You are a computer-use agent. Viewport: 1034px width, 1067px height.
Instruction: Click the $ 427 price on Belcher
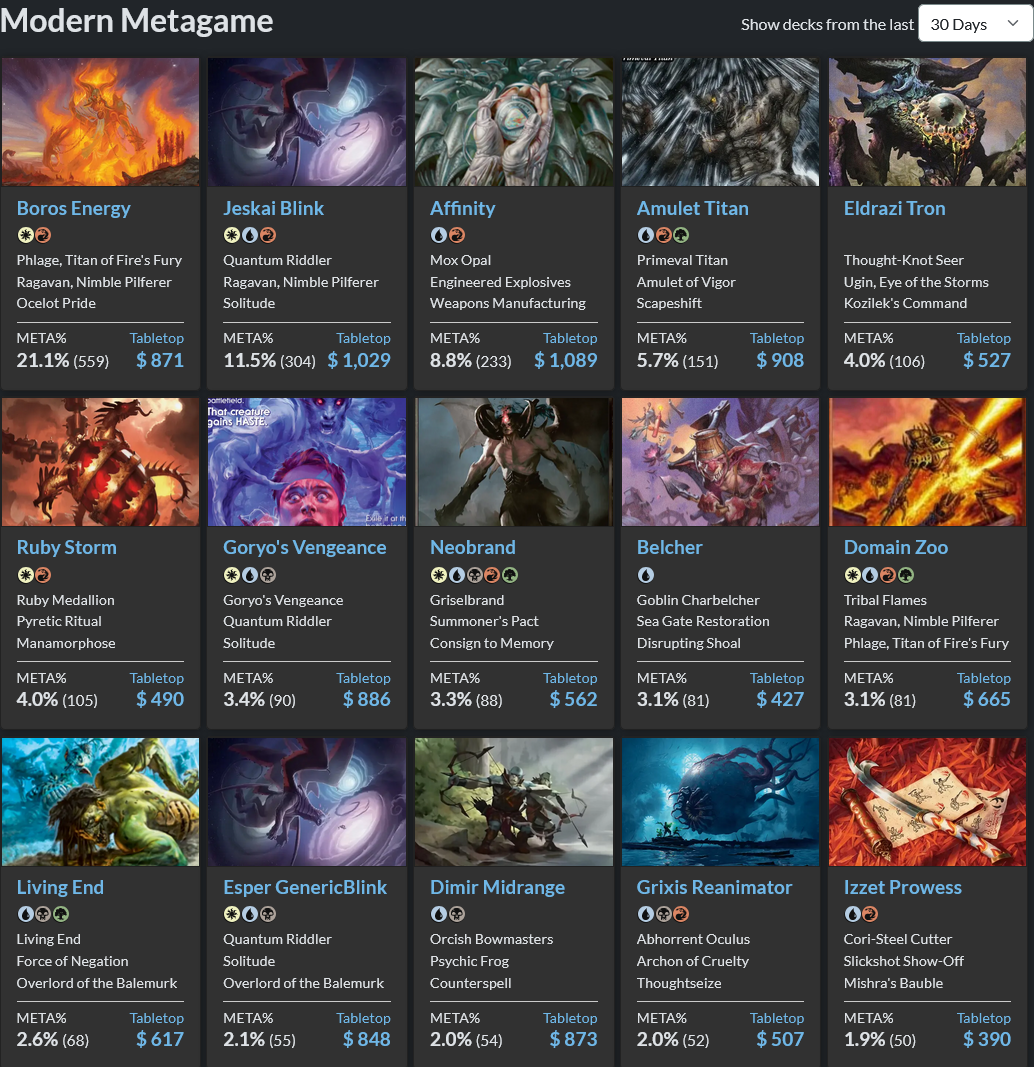(x=780, y=699)
